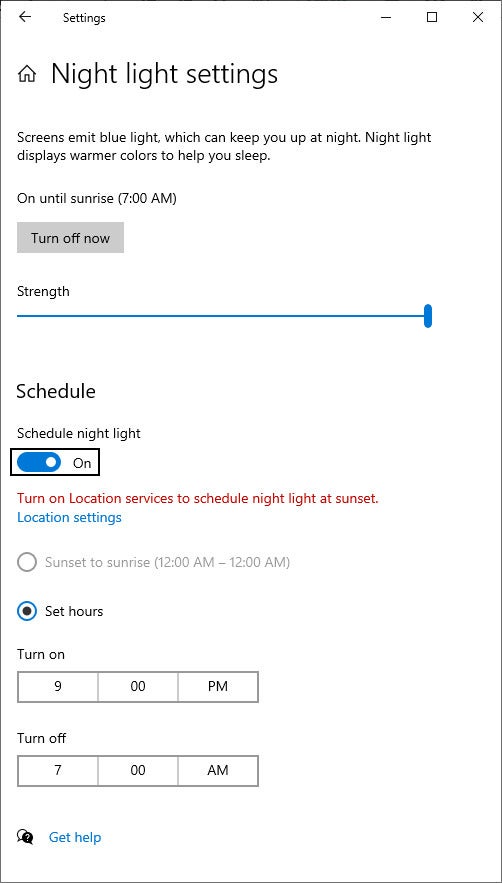Maximize the Settings window
The height and width of the screenshot is (883, 502).
tap(432, 17)
